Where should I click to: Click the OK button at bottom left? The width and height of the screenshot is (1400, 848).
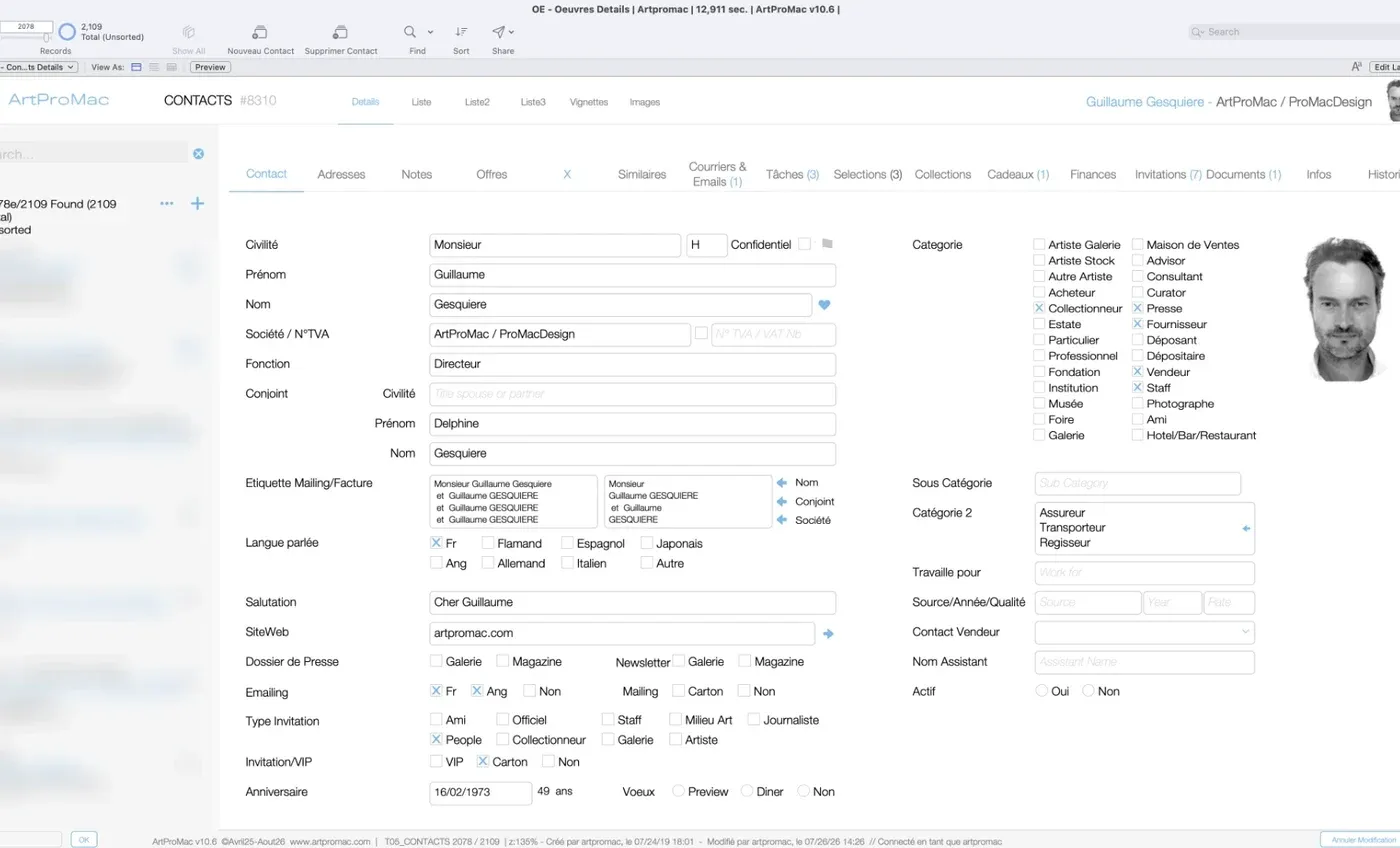point(84,839)
